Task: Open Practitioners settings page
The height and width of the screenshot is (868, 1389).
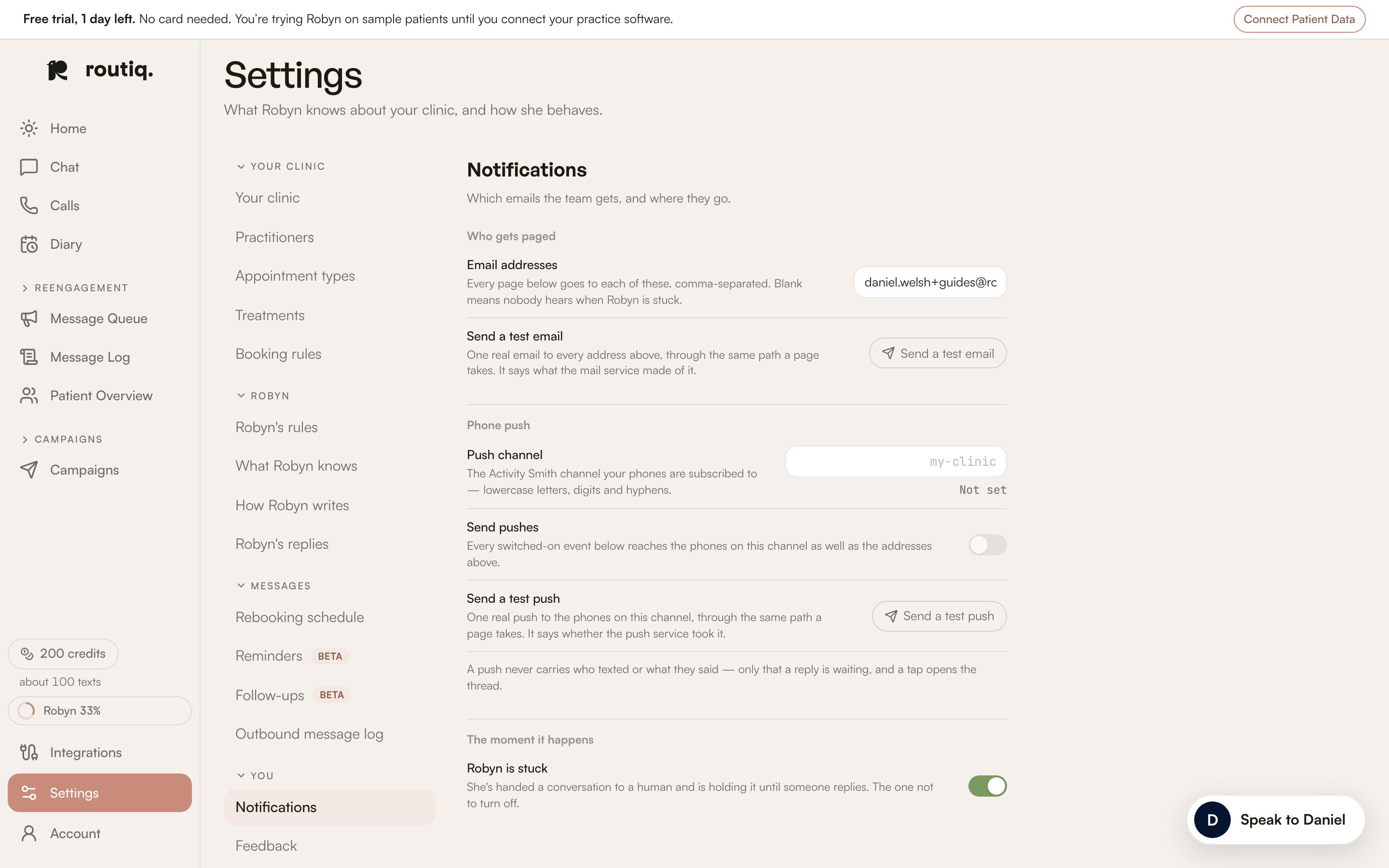Action: (330, 237)
